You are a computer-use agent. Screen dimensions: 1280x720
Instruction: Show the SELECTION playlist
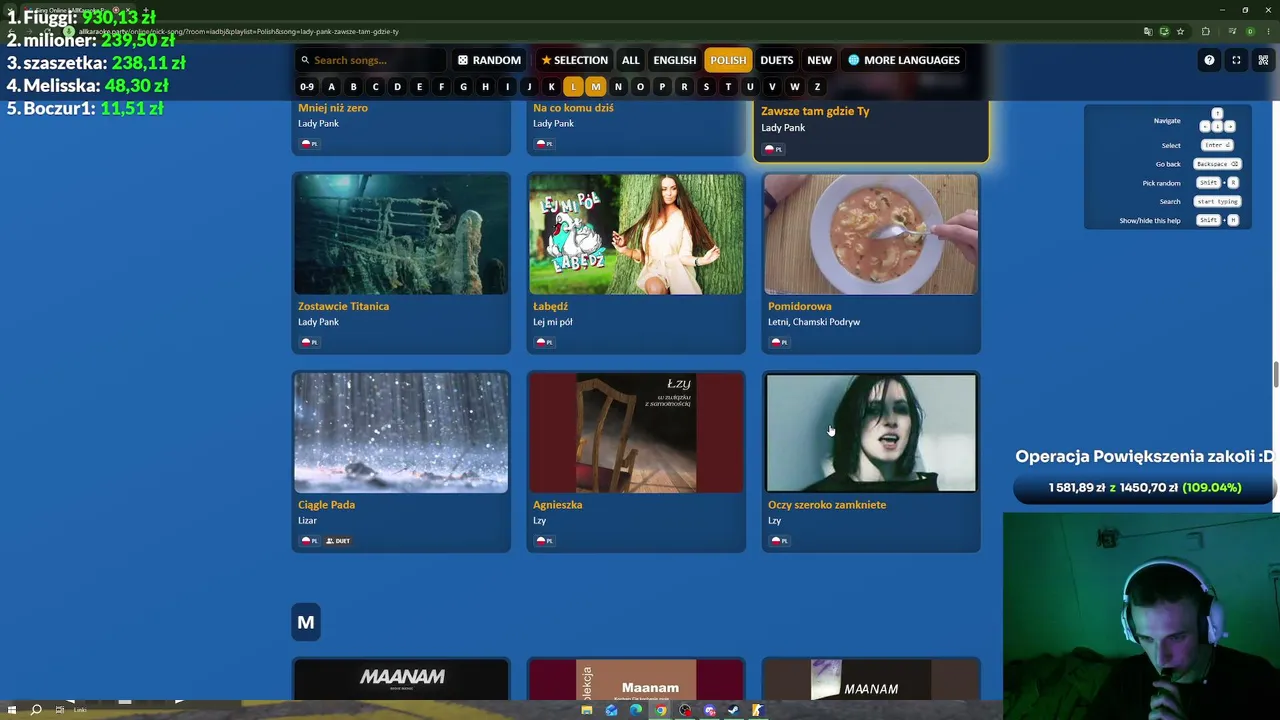pos(574,60)
